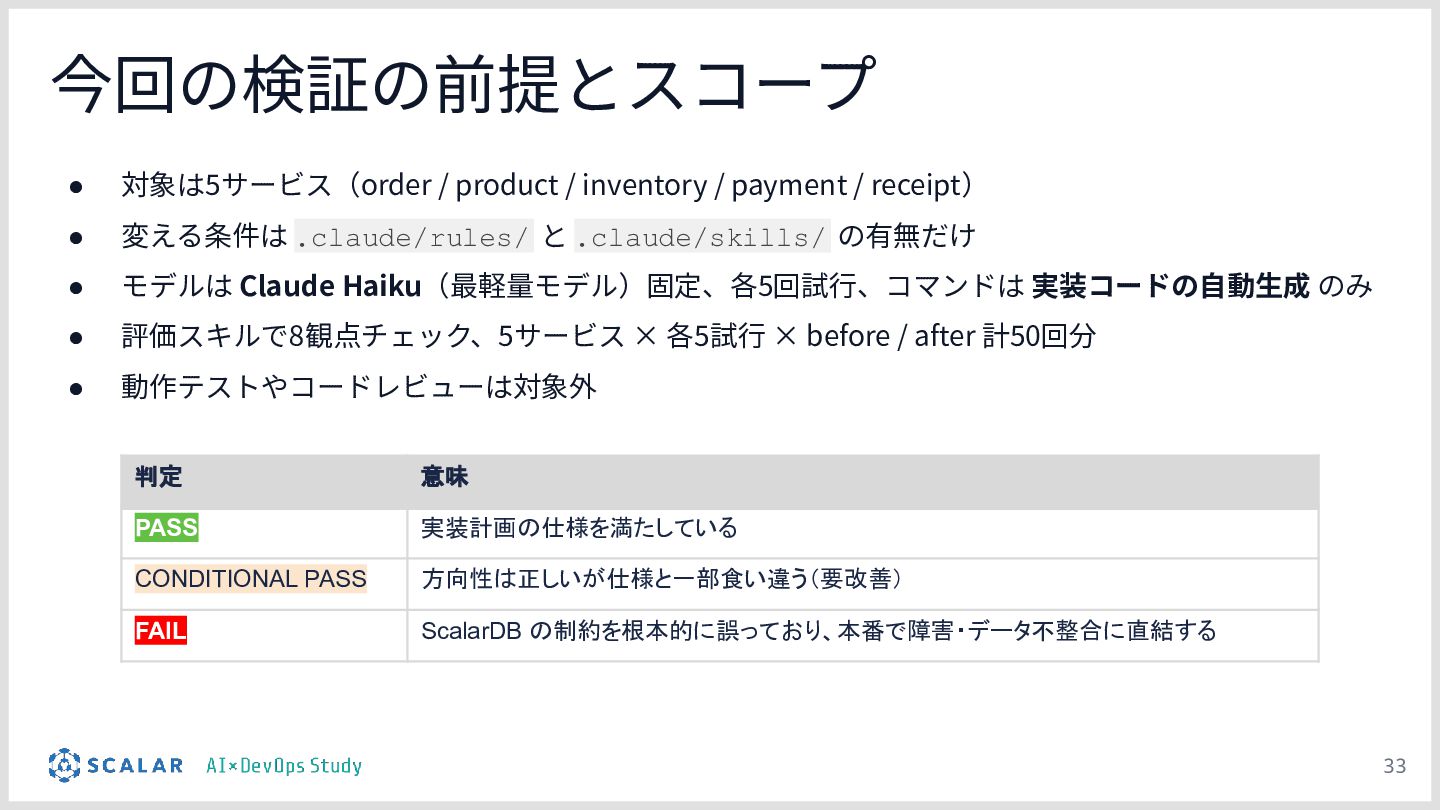
Task: Click the last bullet about 動作テスト
Action: click(359, 387)
